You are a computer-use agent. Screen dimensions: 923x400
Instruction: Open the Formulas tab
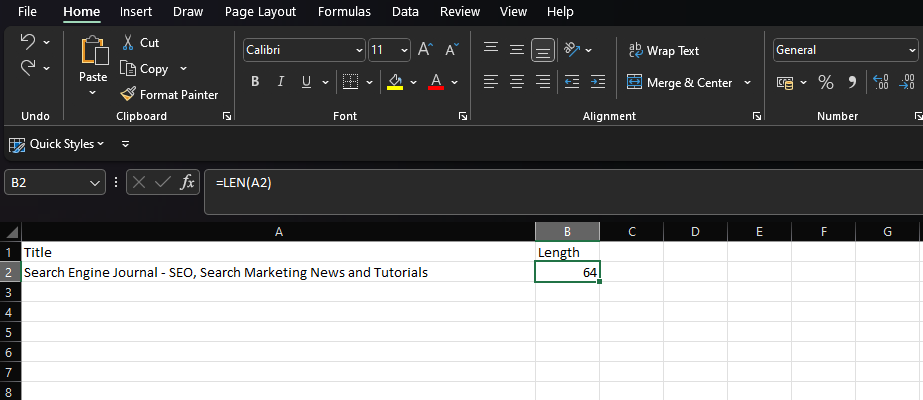[x=344, y=12]
